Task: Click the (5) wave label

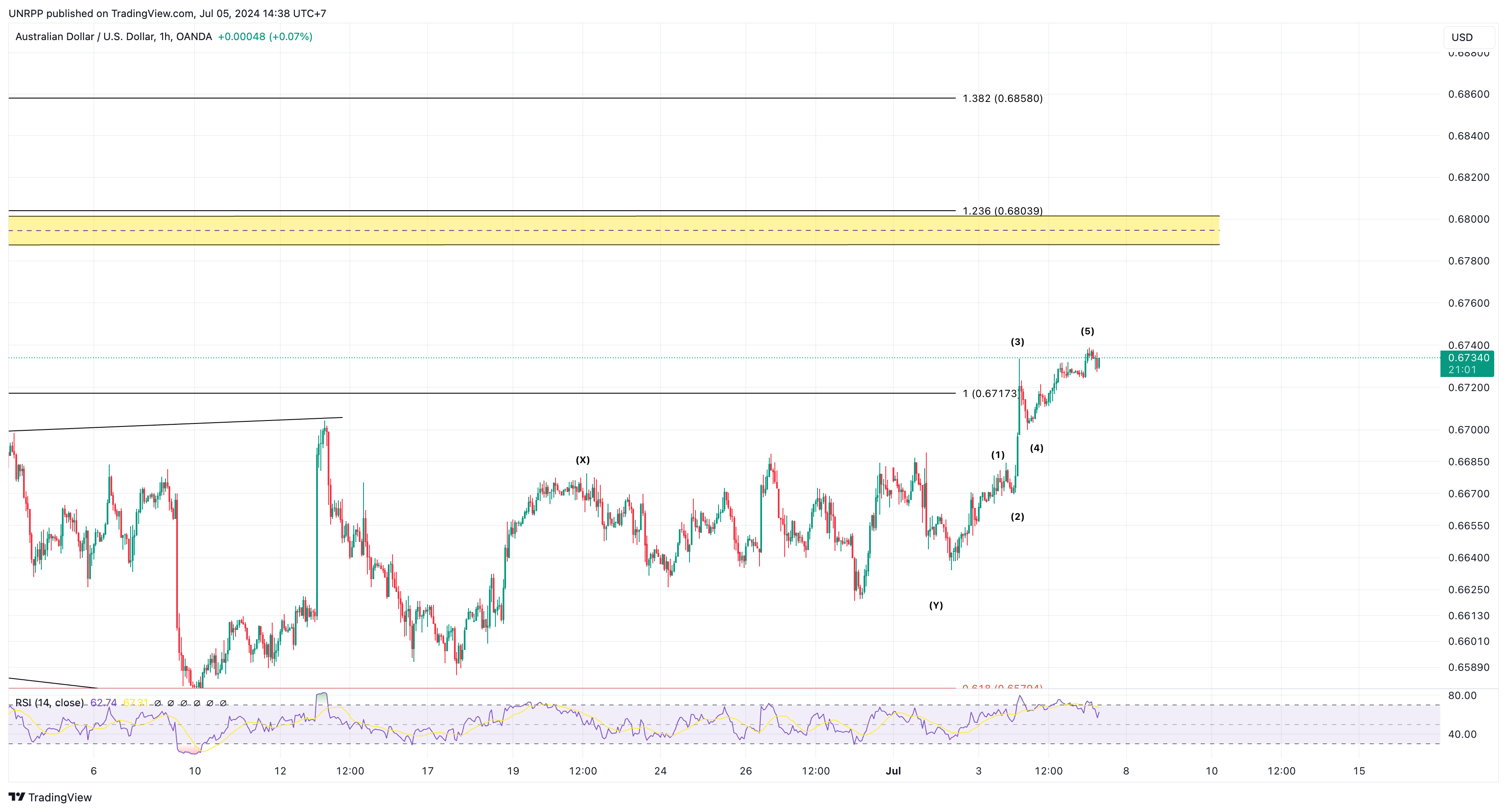Action: [x=1088, y=331]
